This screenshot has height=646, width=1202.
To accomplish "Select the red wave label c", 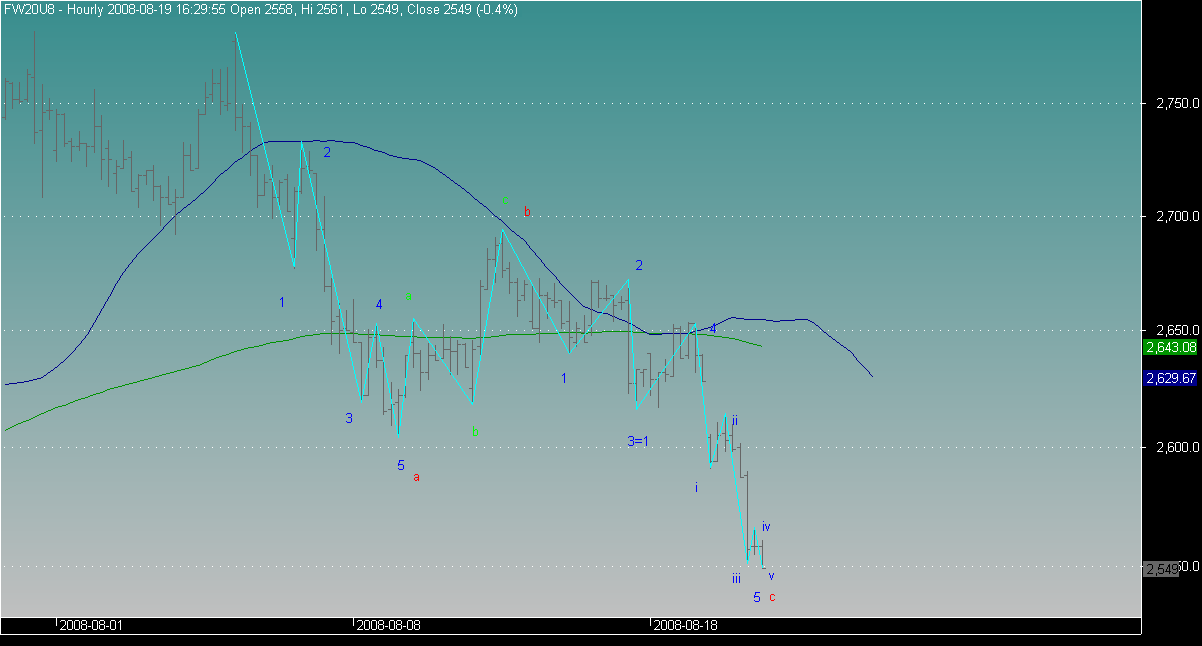I will pyautogui.click(x=772, y=597).
